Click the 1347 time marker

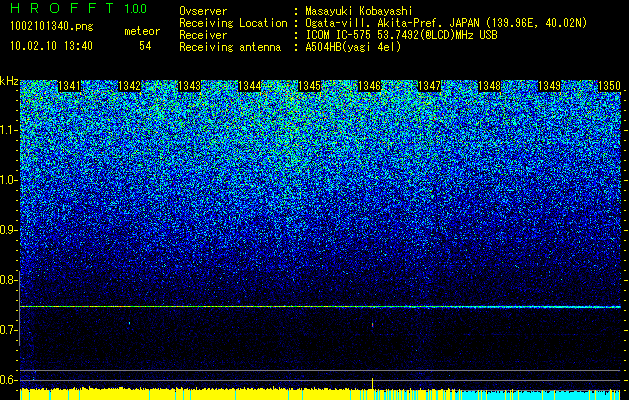[x=429, y=86]
